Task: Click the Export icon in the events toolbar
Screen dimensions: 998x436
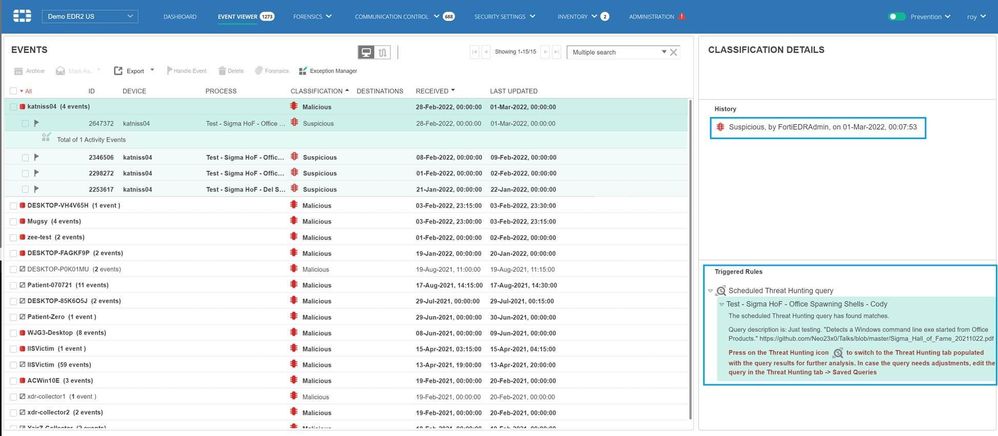Action: [119, 71]
